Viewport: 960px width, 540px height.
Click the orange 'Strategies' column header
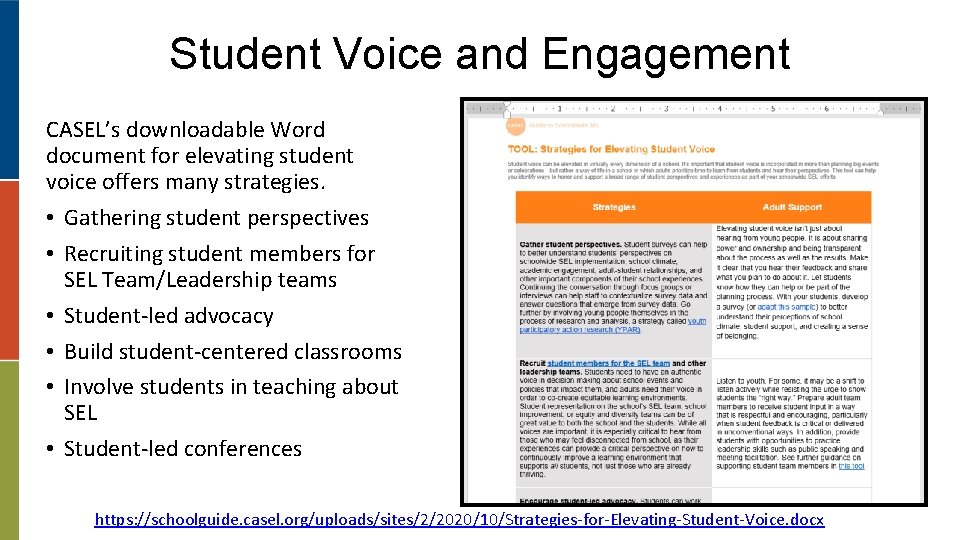[613, 207]
